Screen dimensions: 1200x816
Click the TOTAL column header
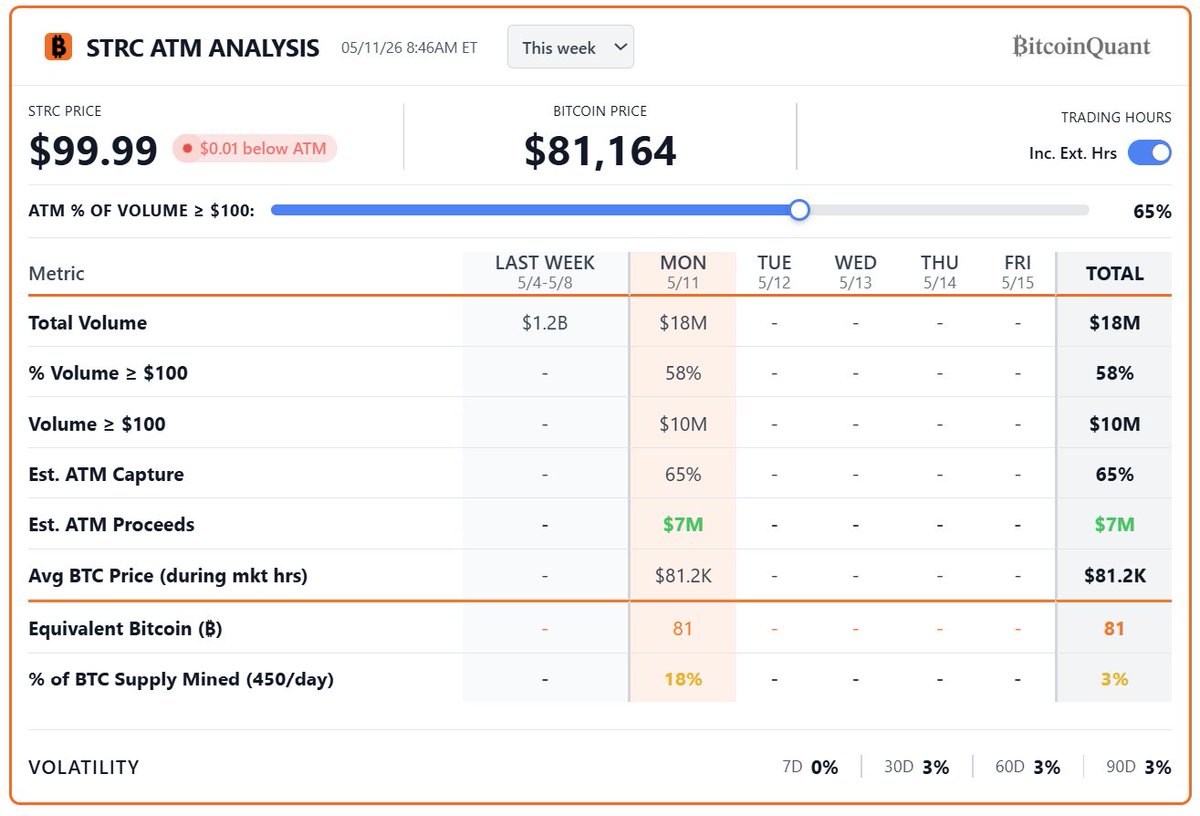1114,273
